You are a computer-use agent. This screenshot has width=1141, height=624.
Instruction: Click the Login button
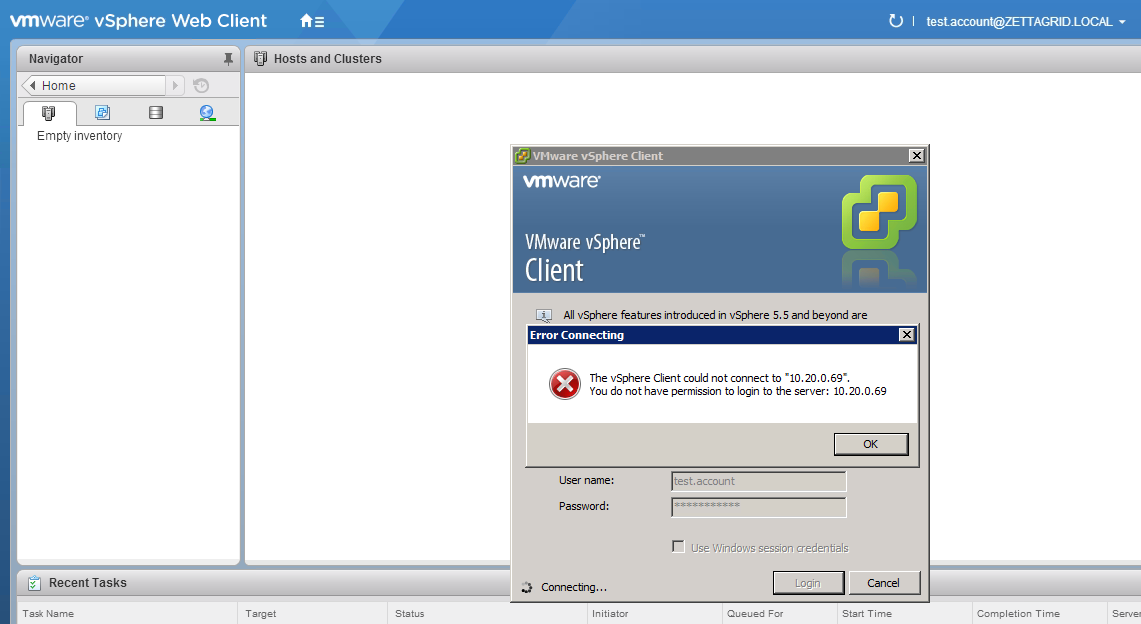click(808, 583)
